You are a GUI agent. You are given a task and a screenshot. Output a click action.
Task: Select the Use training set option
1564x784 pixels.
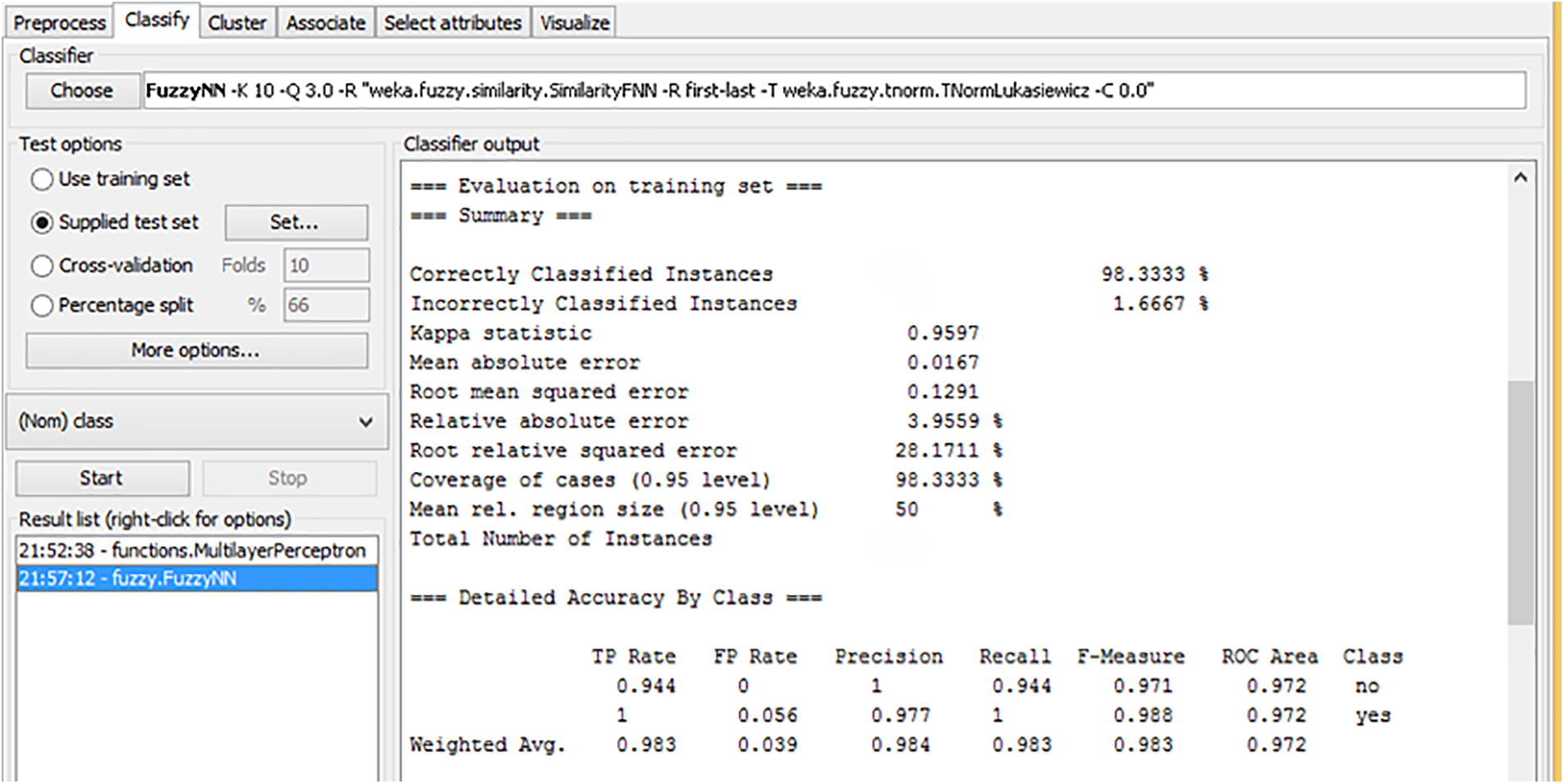(x=42, y=179)
